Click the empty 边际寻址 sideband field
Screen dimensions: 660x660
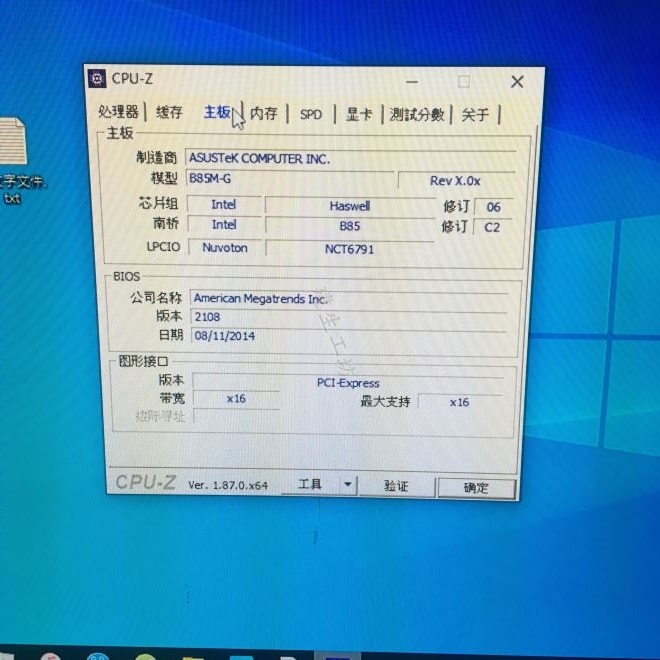(236, 417)
